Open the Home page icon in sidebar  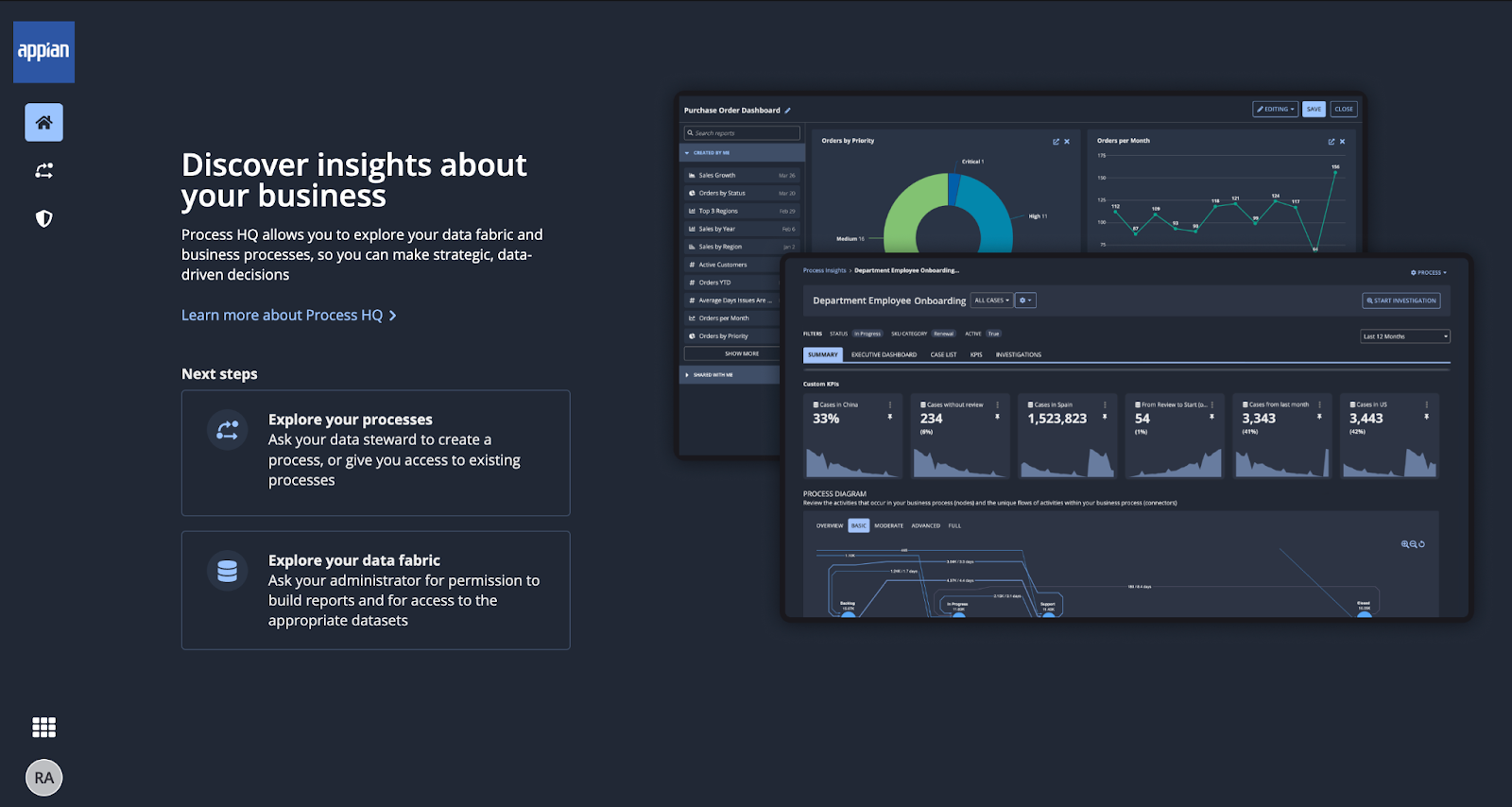coord(43,122)
